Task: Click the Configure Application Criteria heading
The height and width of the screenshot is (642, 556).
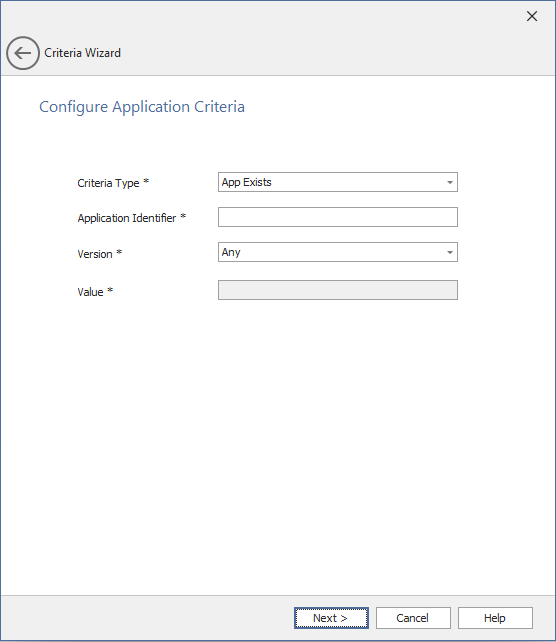Action: pos(142,107)
